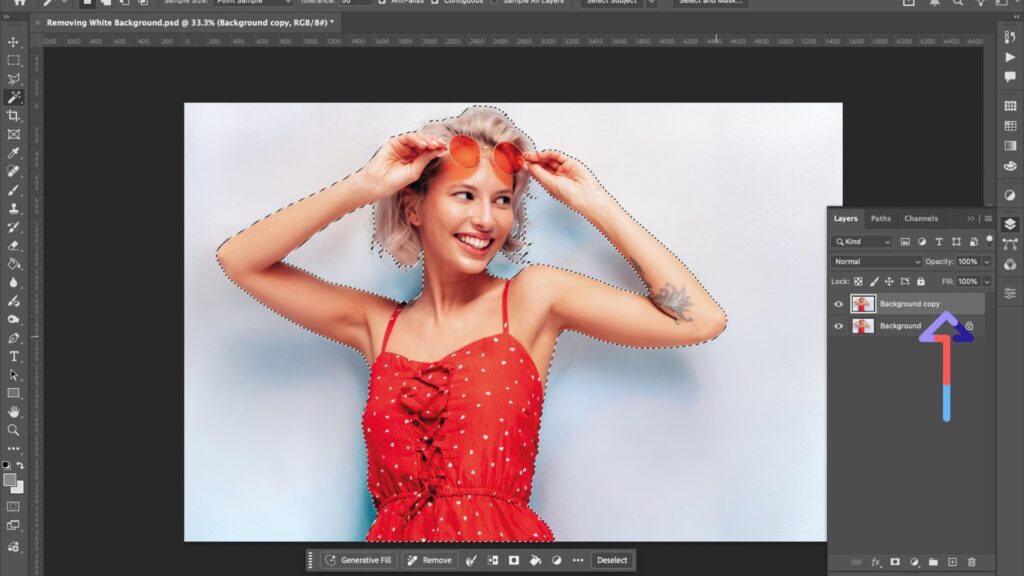
Task: Toggle prevent artboard auto-nesting lock
Action: click(904, 281)
